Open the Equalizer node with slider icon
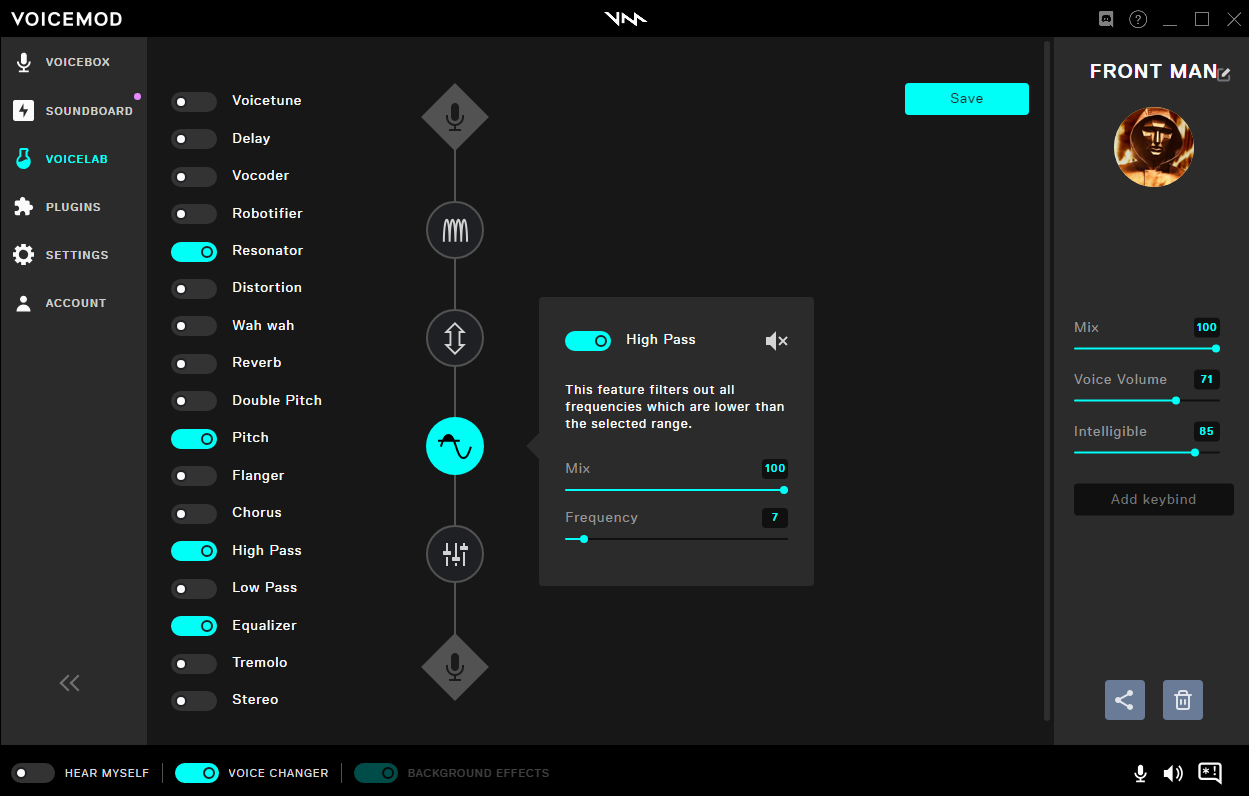Image resolution: width=1249 pixels, height=796 pixels. [x=455, y=553]
